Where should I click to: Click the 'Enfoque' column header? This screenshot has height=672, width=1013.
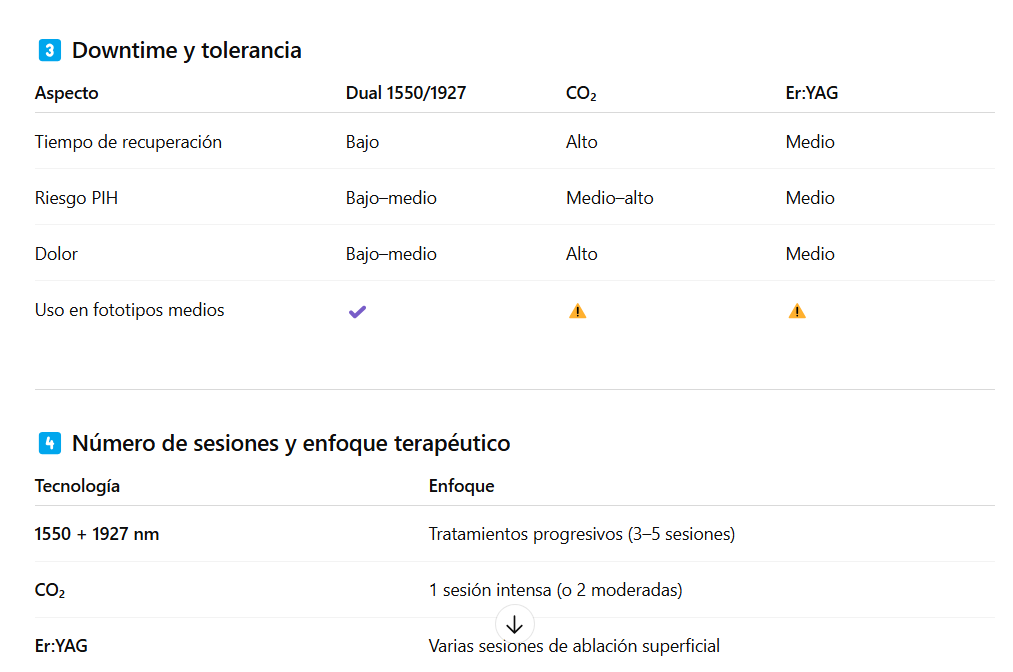coord(461,486)
